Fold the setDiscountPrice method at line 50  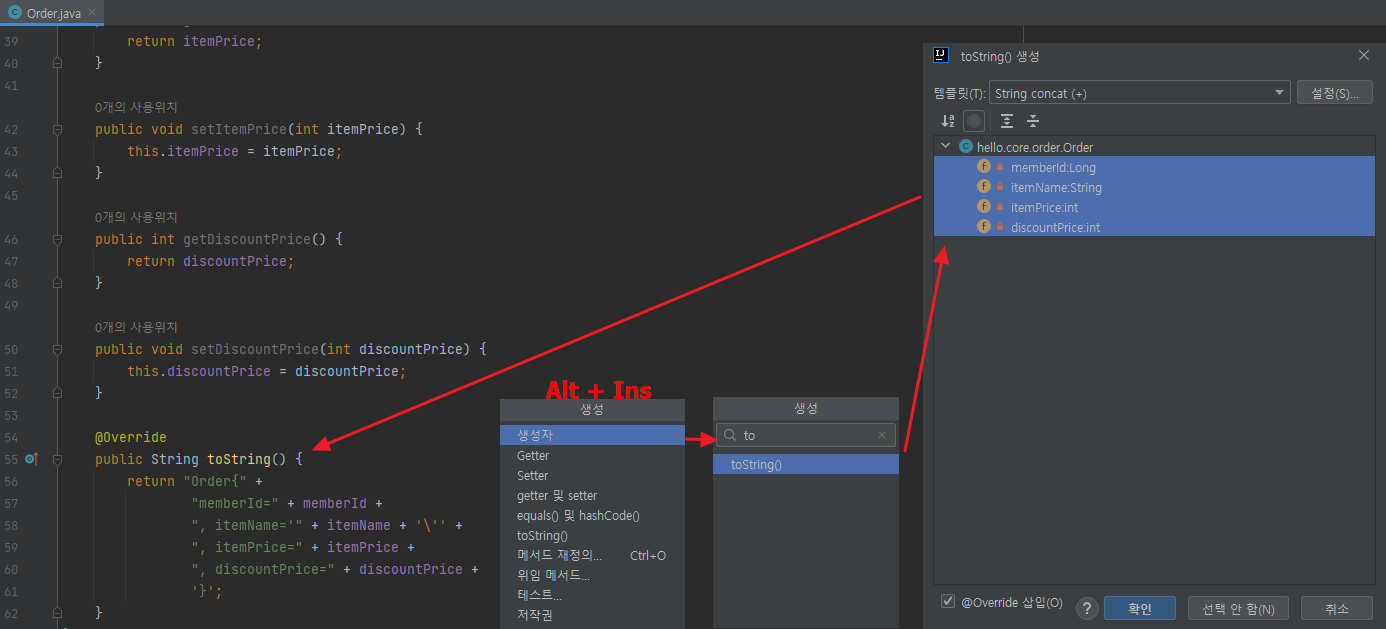[x=57, y=349]
